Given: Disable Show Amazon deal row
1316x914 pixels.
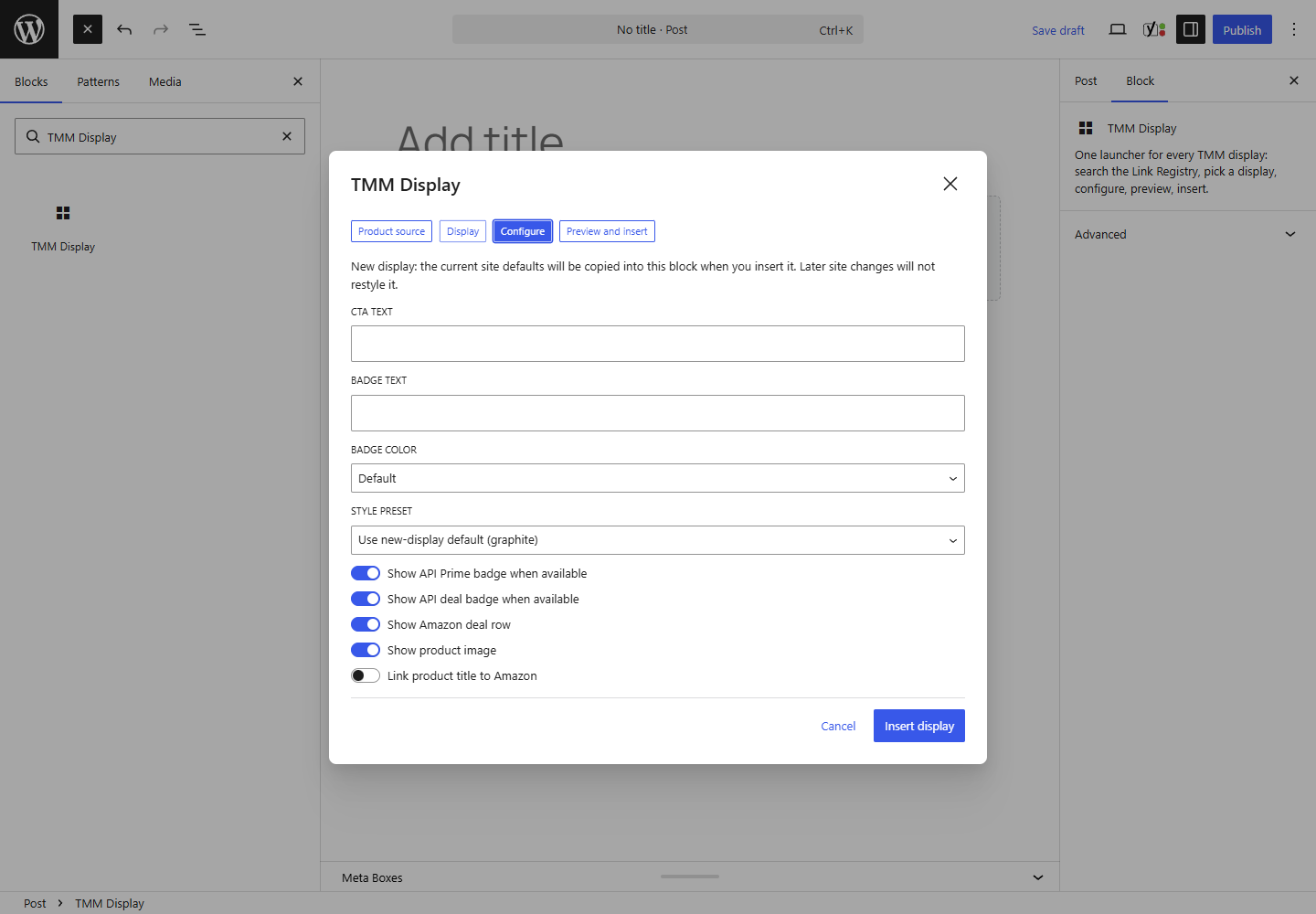Looking at the screenshot, I should [366, 624].
